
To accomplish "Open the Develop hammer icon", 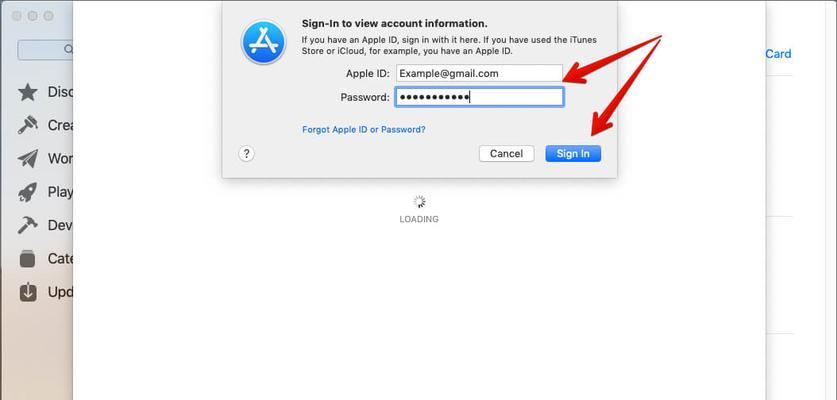I will 27,225.
